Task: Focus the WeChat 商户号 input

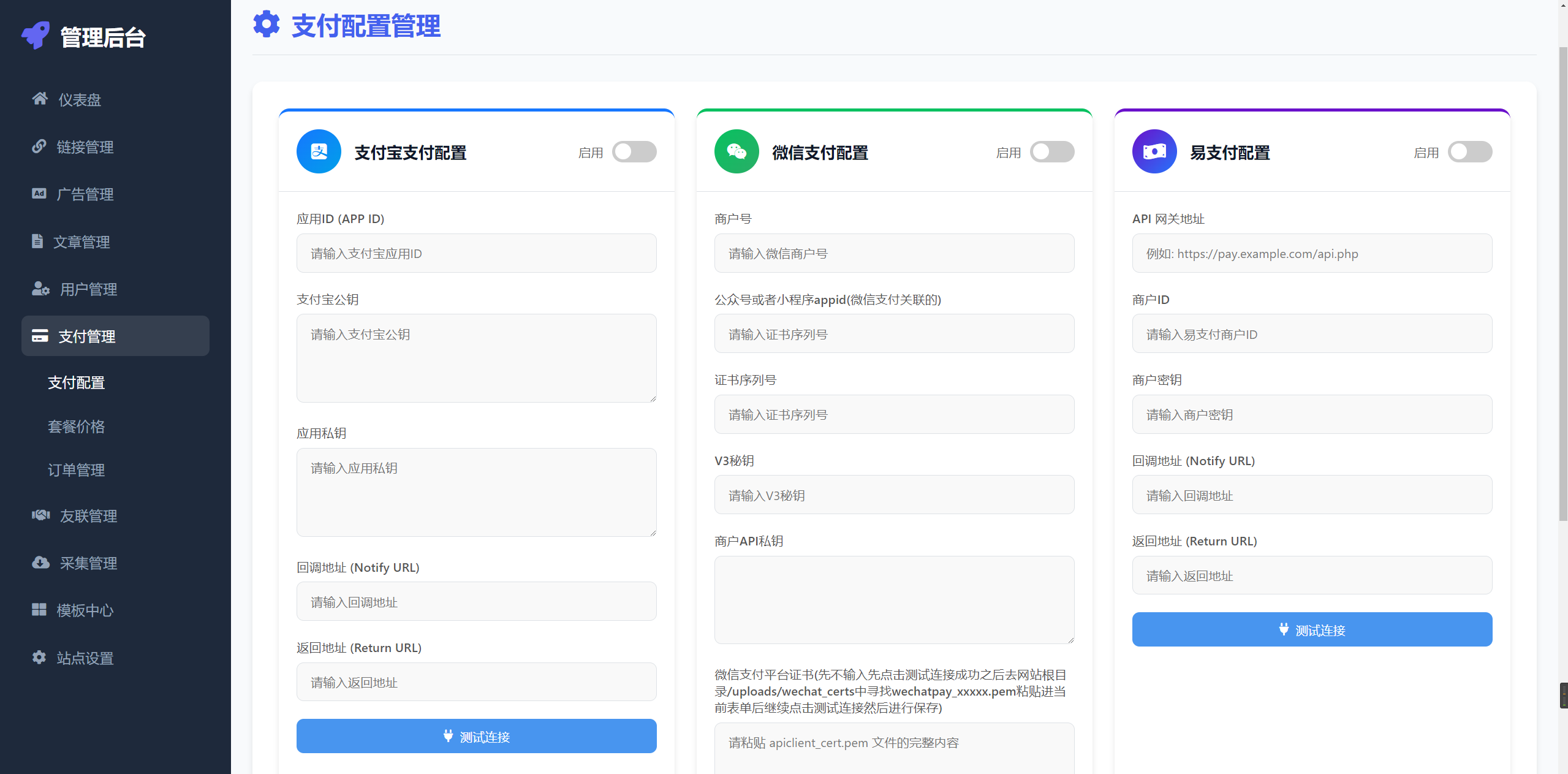Action: 895,253
